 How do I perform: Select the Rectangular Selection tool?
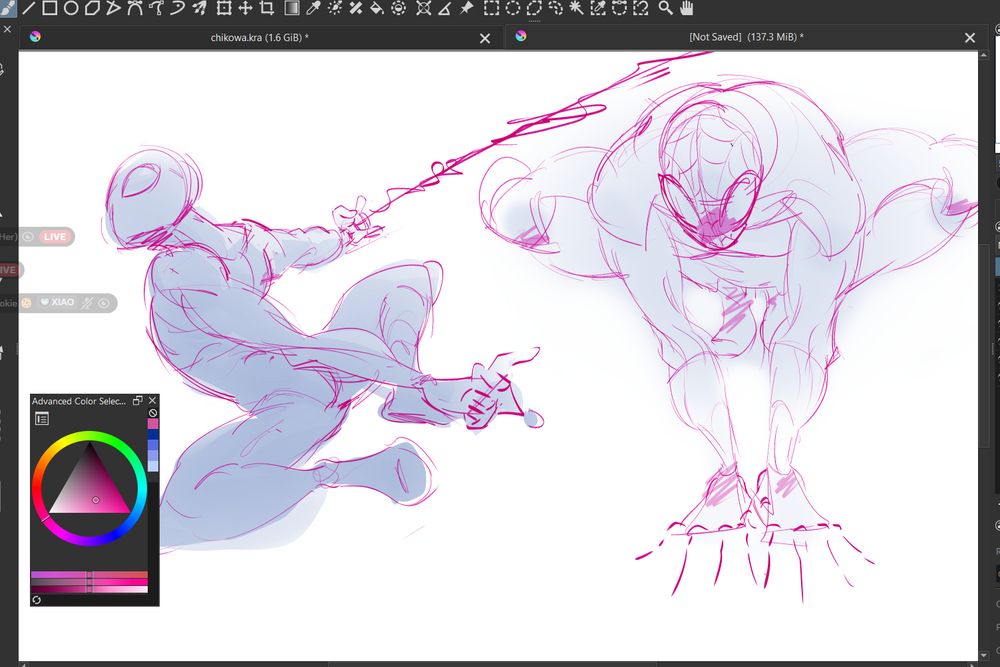tap(491, 8)
